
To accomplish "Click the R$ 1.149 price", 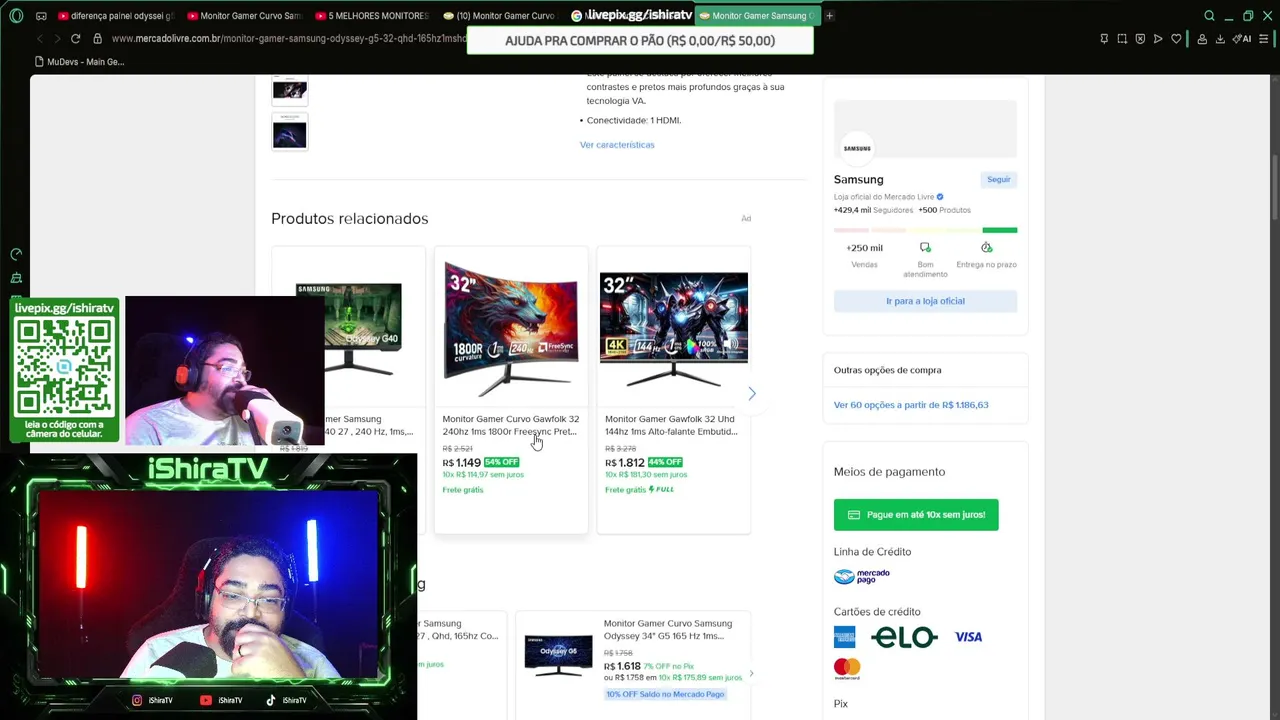I will click(462, 463).
